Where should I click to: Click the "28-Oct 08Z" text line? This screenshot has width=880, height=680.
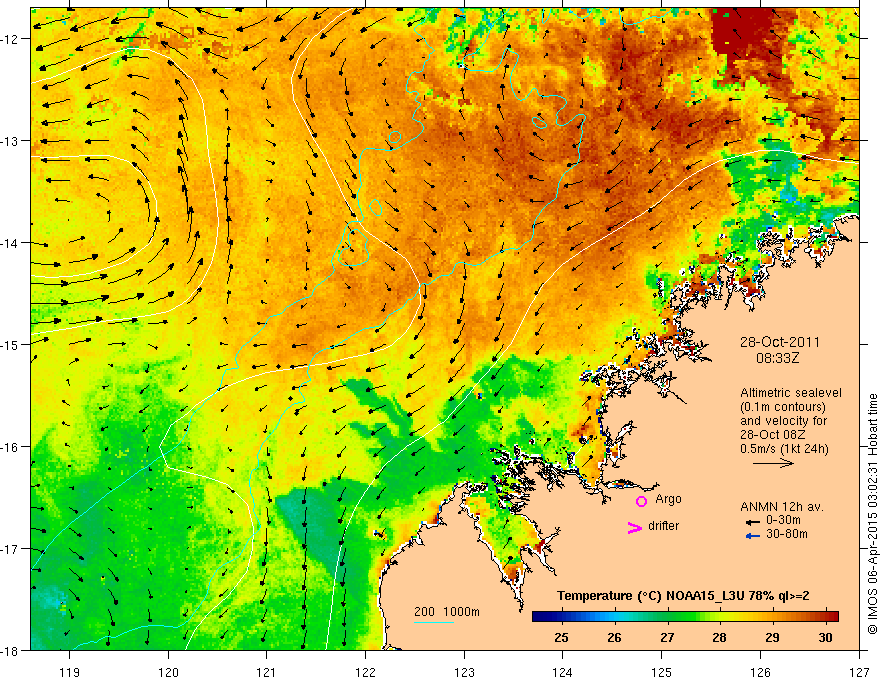click(774, 434)
